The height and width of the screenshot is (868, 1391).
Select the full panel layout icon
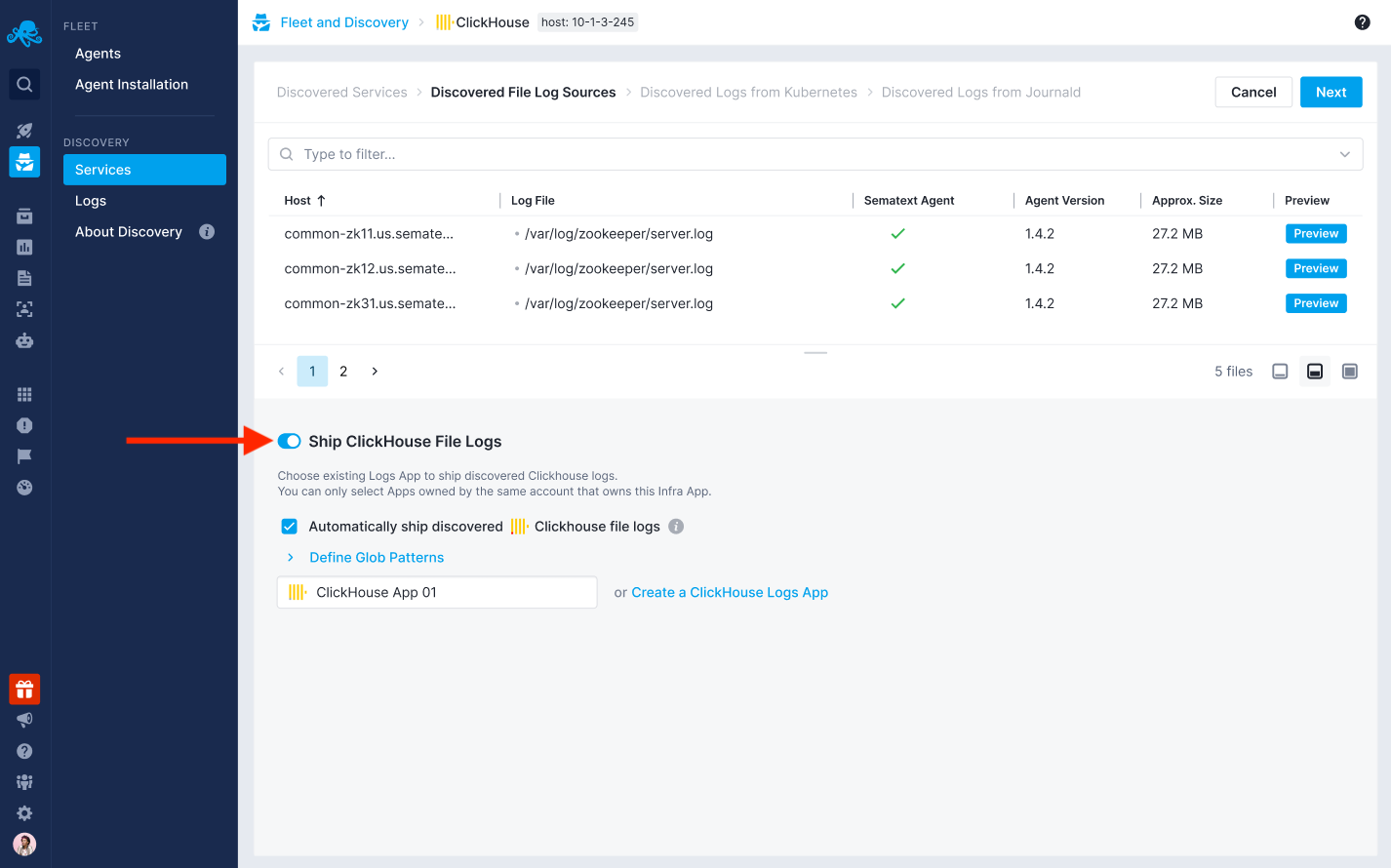(1350, 372)
